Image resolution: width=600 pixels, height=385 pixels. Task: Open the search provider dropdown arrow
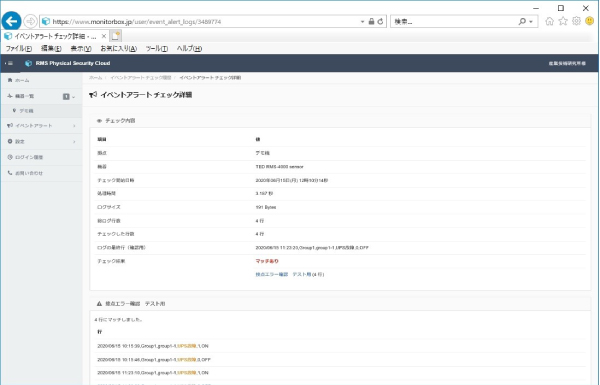coord(531,22)
